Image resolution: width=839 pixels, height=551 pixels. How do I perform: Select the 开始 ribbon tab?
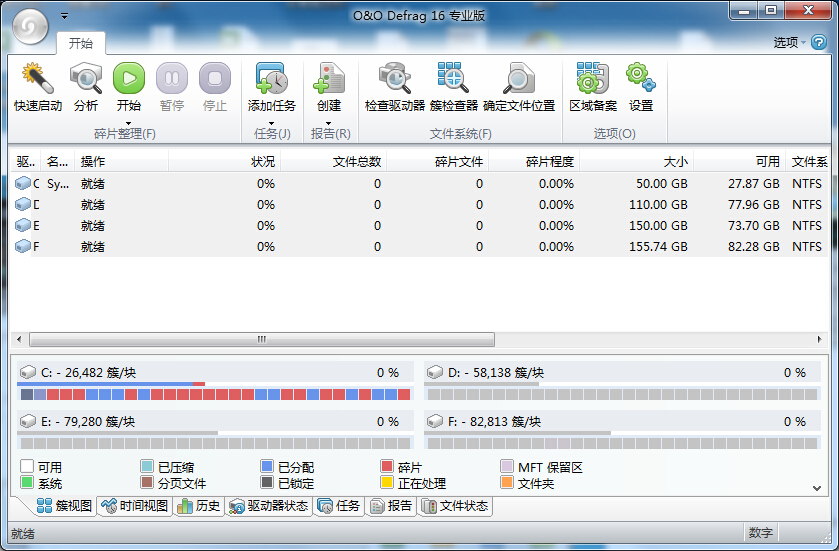click(x=81, y=43)
